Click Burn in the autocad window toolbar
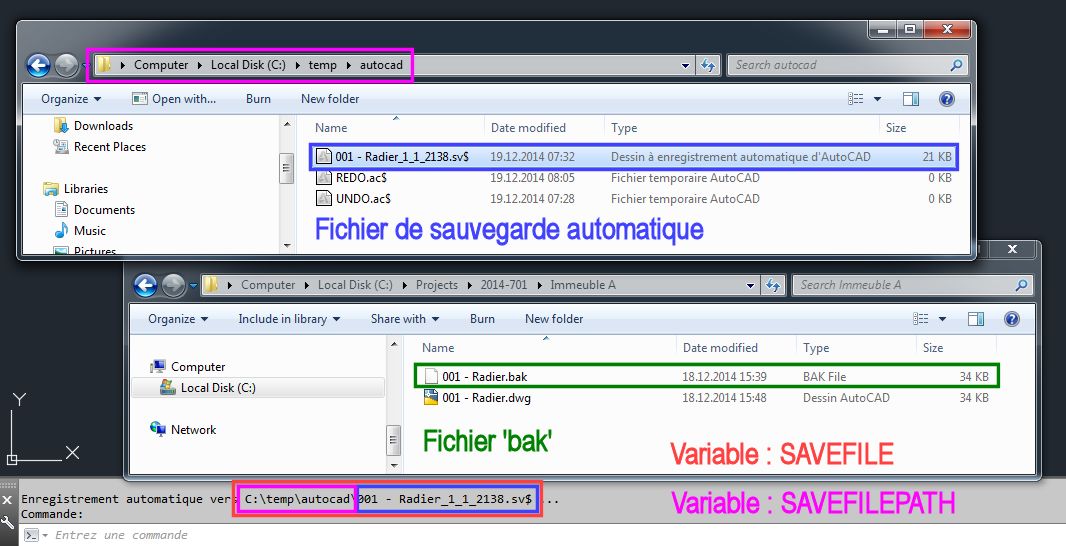The height and width of the screenshot is (546, 1066). (x=258, y=99)
